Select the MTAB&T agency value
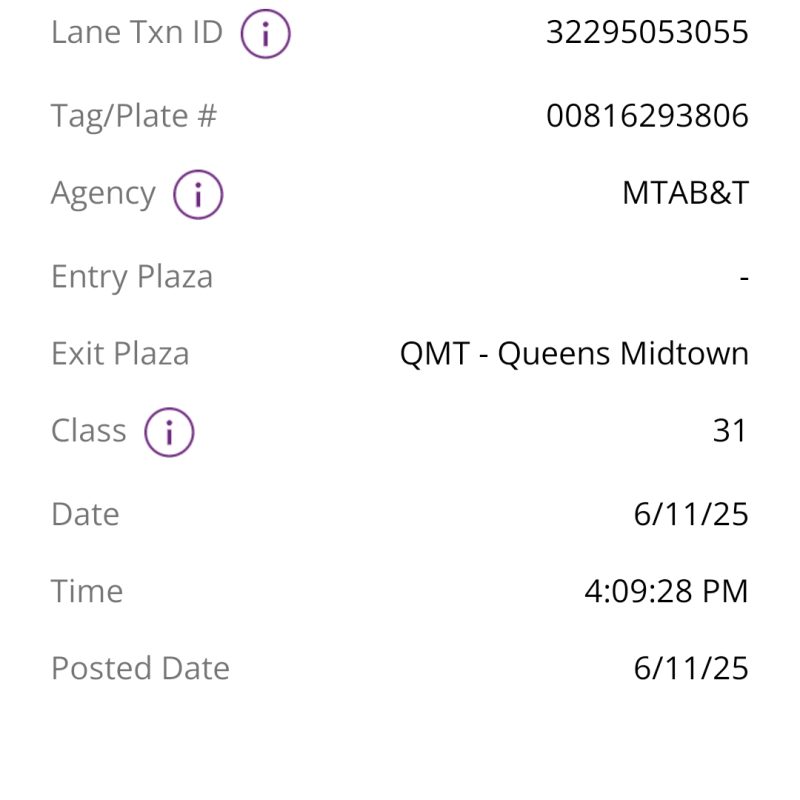Screen dimensions: 800x800 pos(685,193)
